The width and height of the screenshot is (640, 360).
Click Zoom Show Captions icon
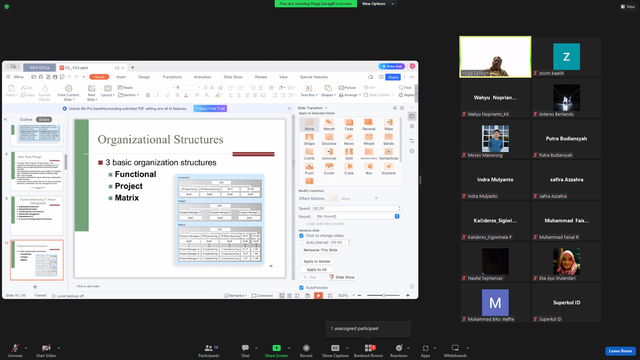pyautogui.click(x=335, y=348)
